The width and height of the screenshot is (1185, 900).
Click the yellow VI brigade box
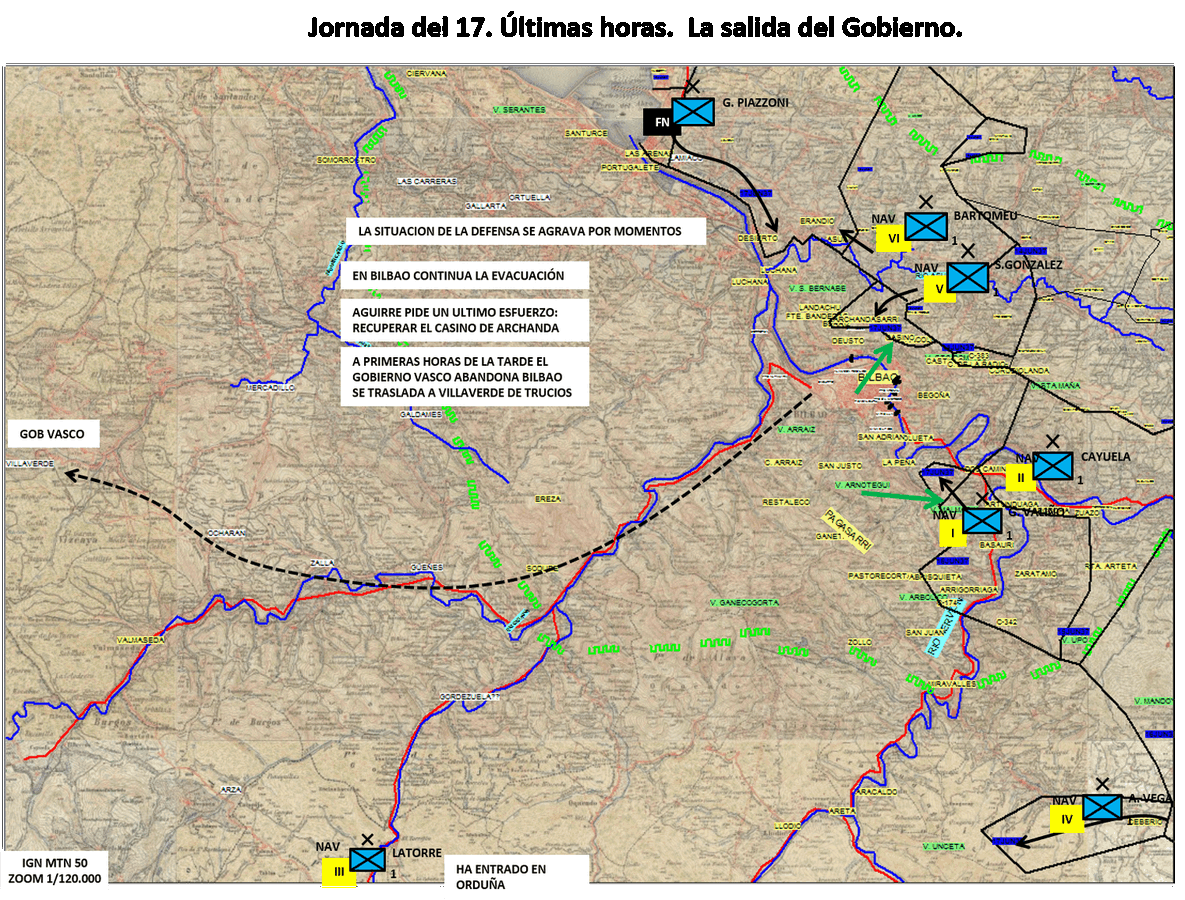(893, 238)
